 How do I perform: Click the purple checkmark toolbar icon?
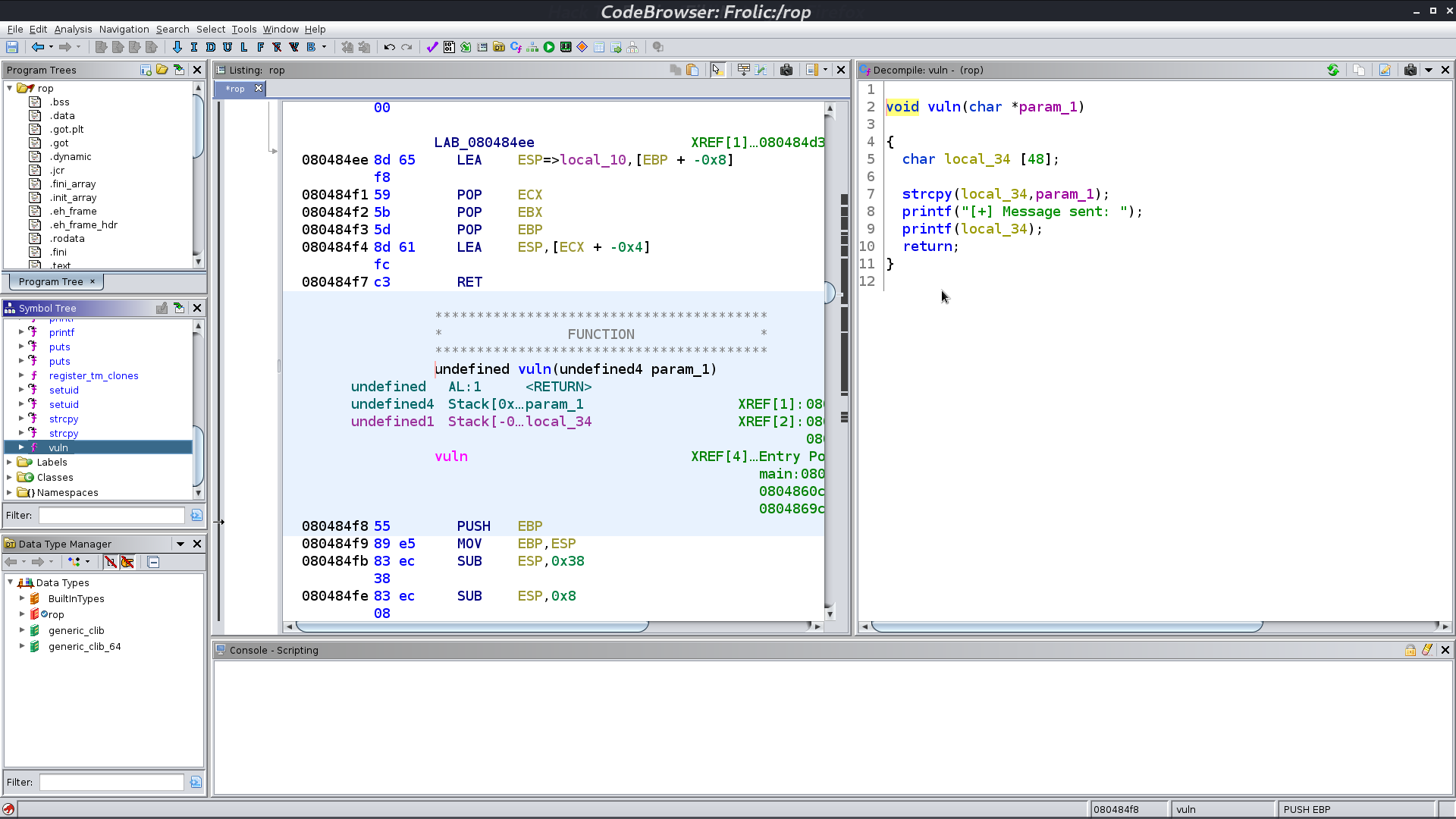432,47
